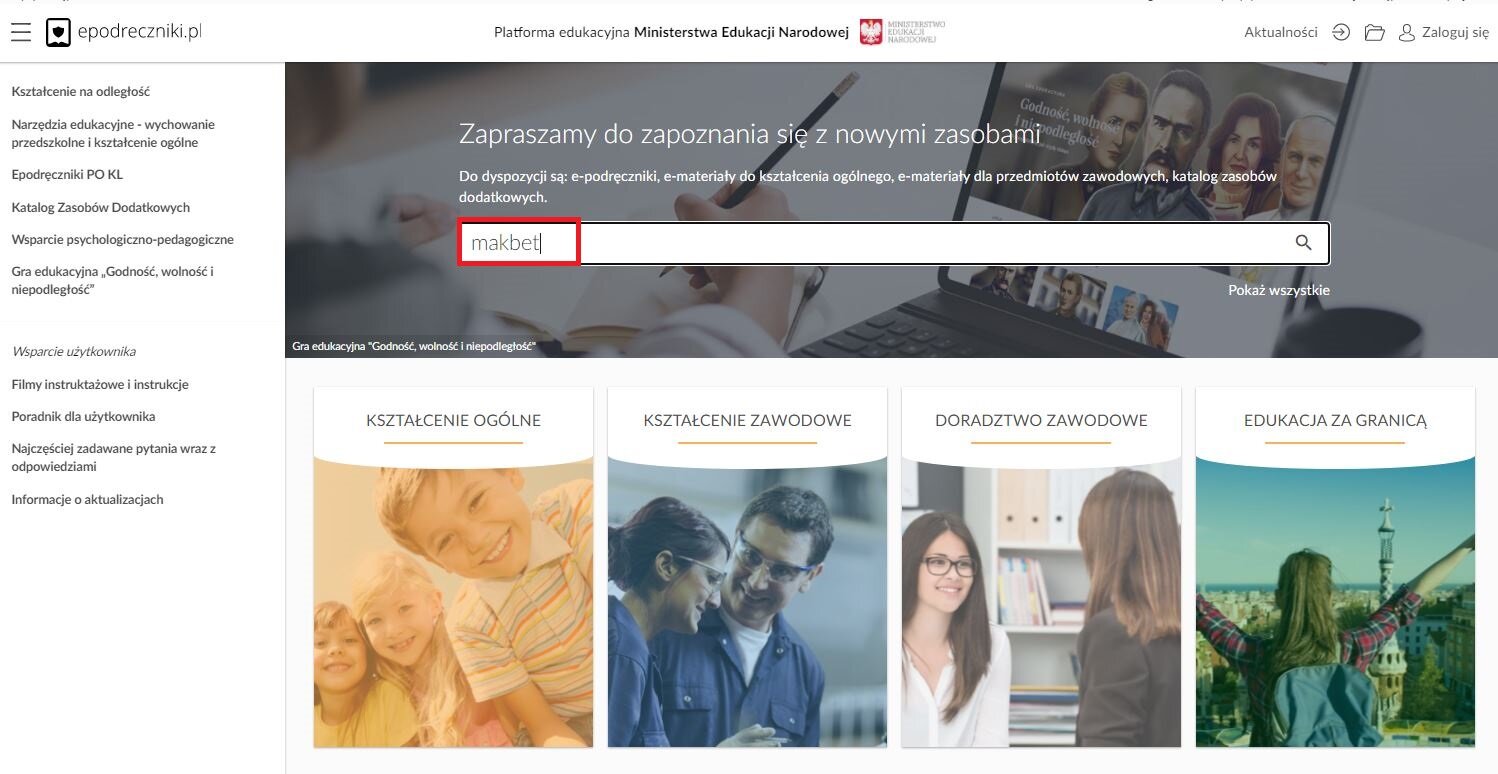Open the Kształcenie ogólne tile

453,567
